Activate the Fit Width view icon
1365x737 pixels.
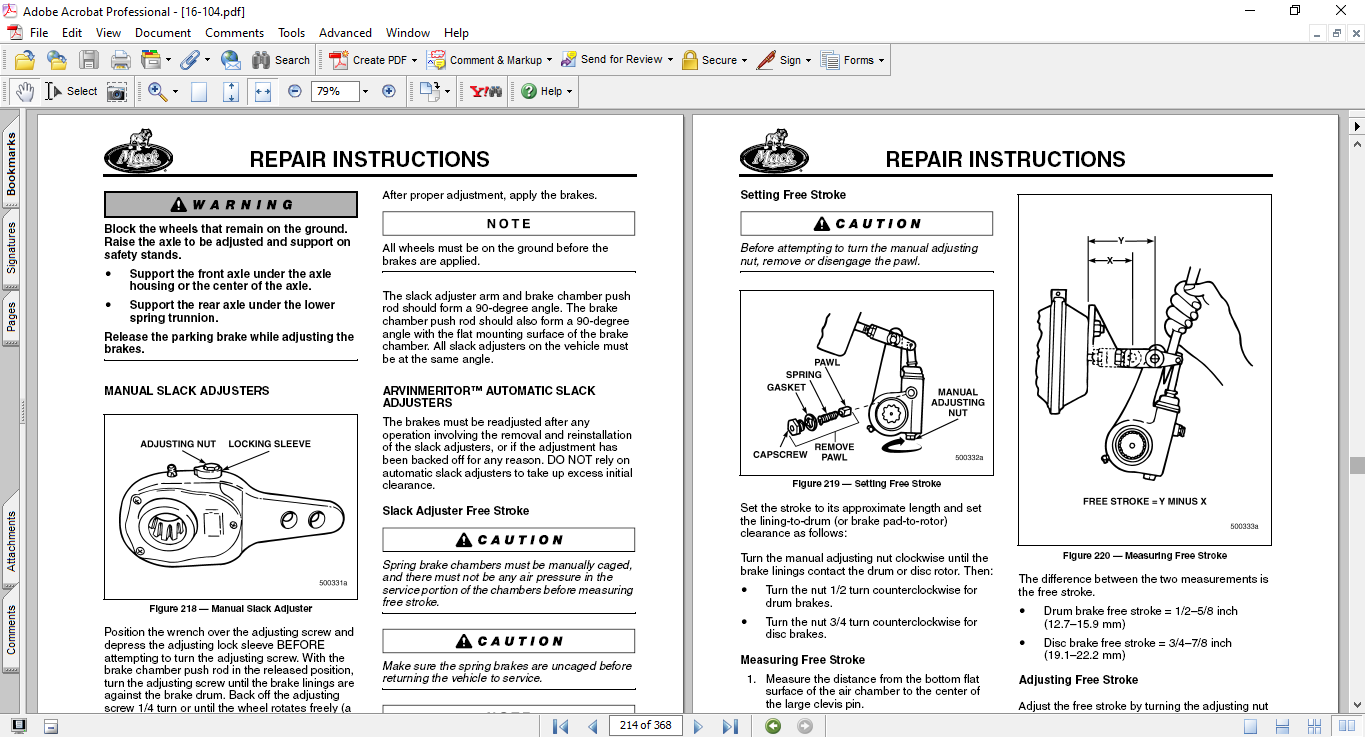tap(263, 91)
